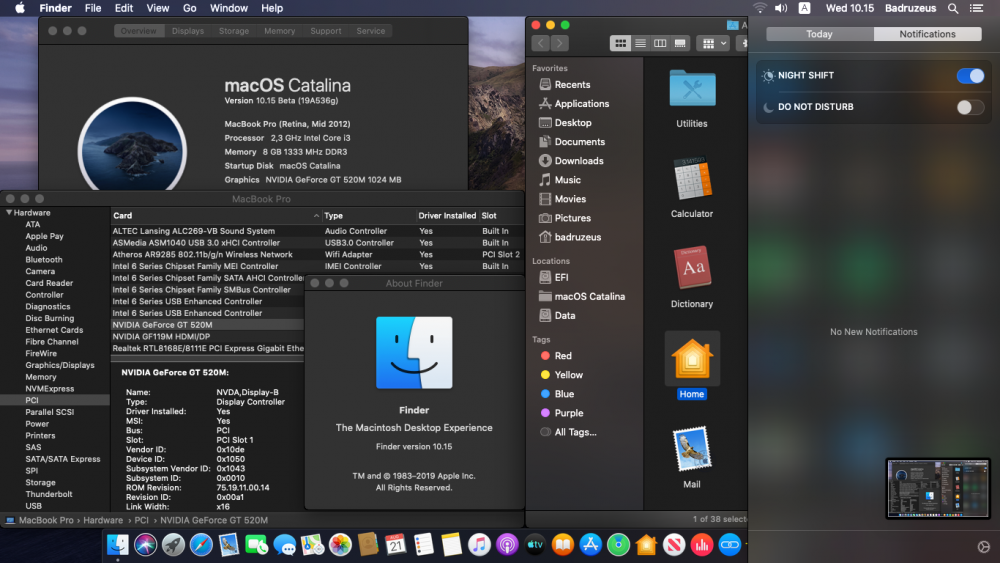Select Graphics/Displays in the hardware tree

point(60,365)
